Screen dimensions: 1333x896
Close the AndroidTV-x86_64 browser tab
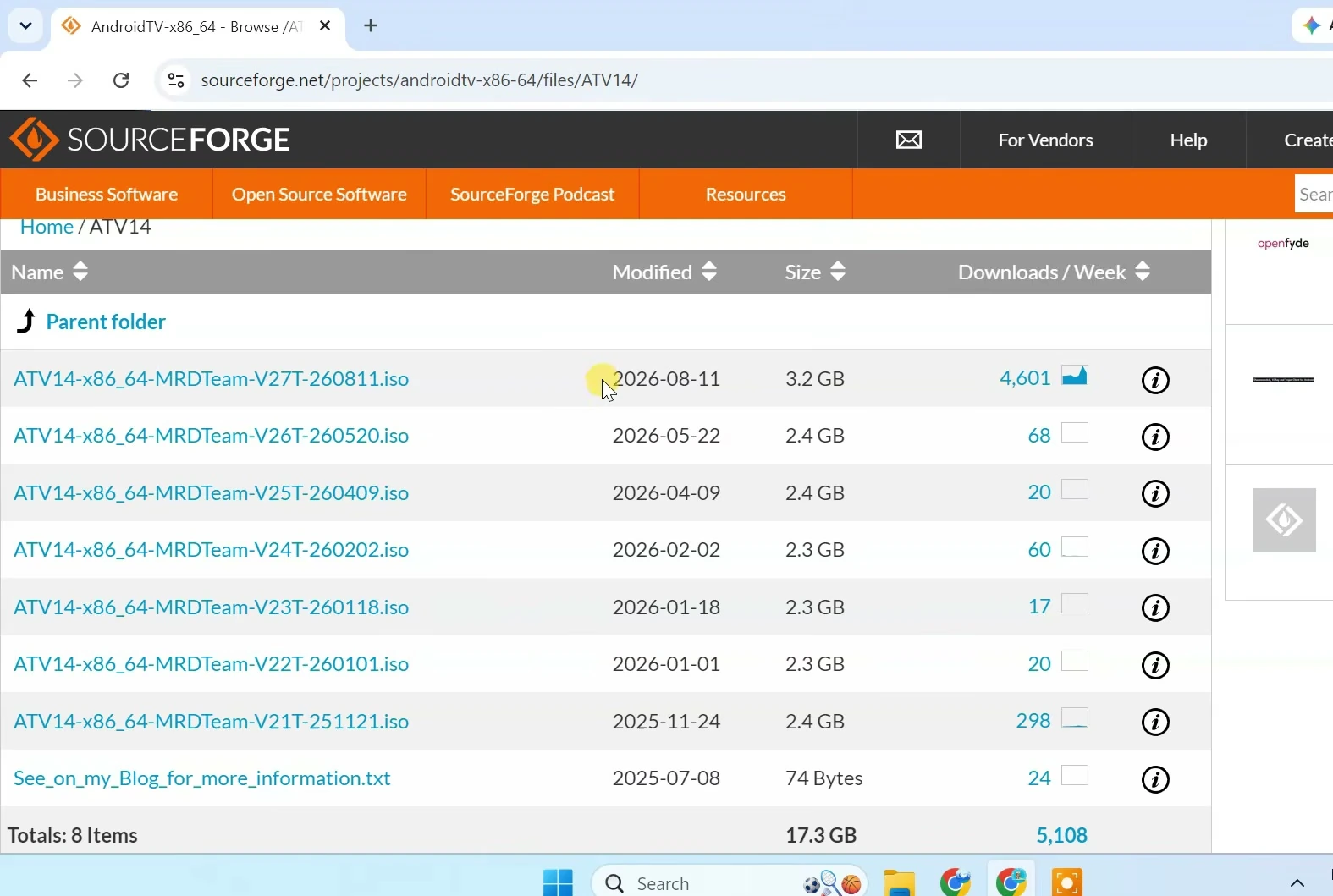tap(325, 26)
